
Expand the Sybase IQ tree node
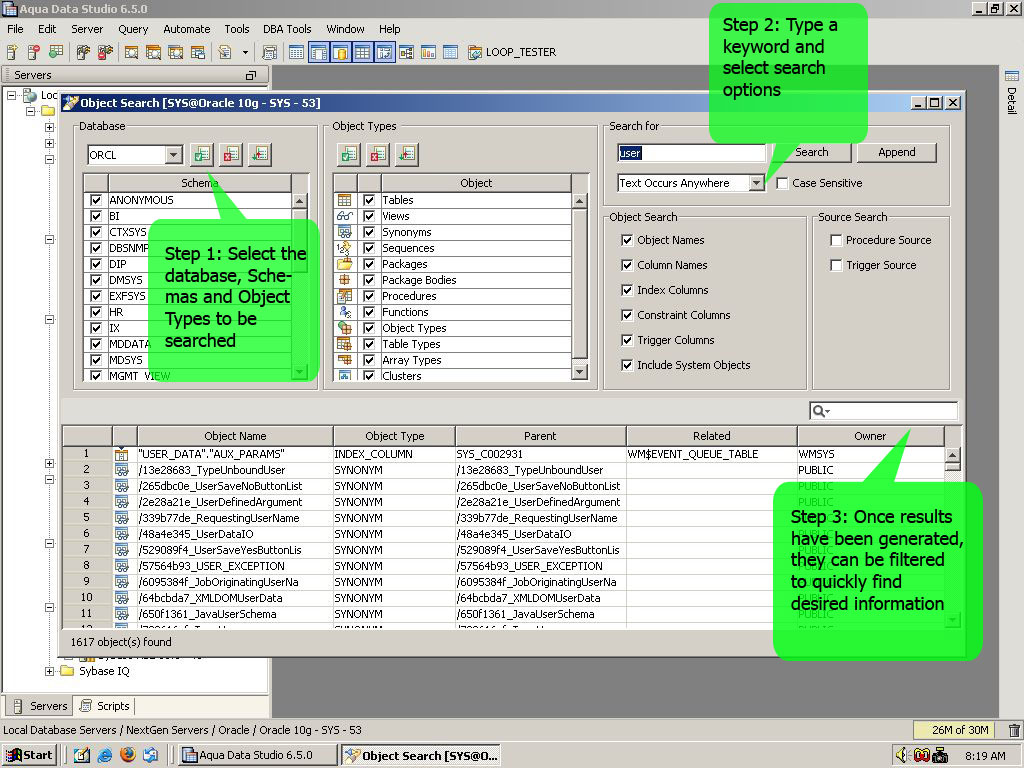pos(50,671)
